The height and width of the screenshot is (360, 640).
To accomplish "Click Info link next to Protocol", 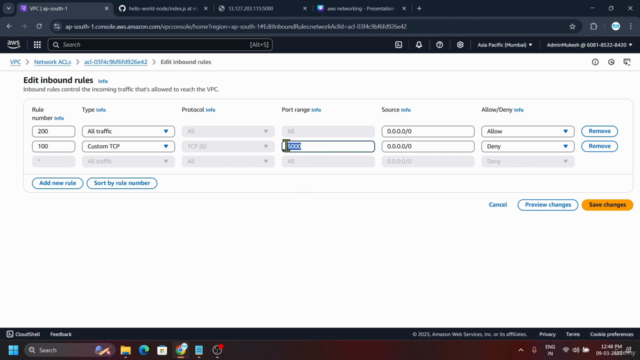I will point(210,110).
